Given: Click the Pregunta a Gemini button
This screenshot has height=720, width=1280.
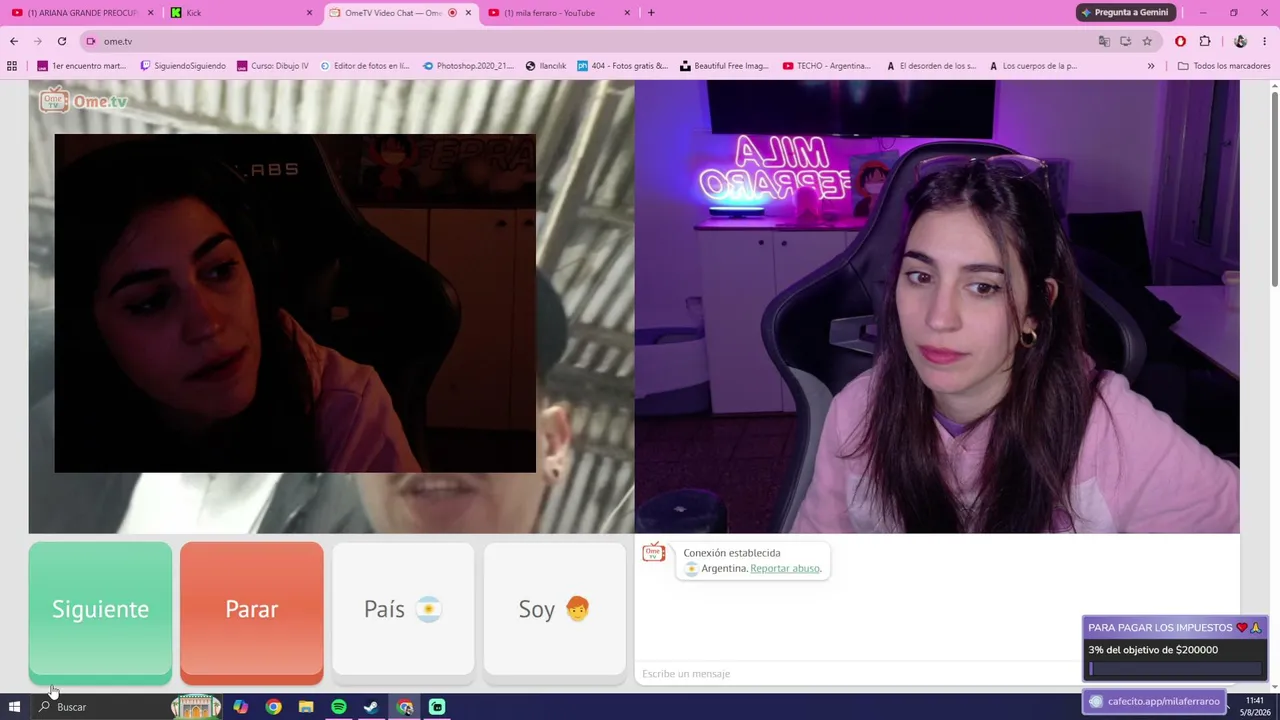Looking at the screenshot, I should 1124,13.
